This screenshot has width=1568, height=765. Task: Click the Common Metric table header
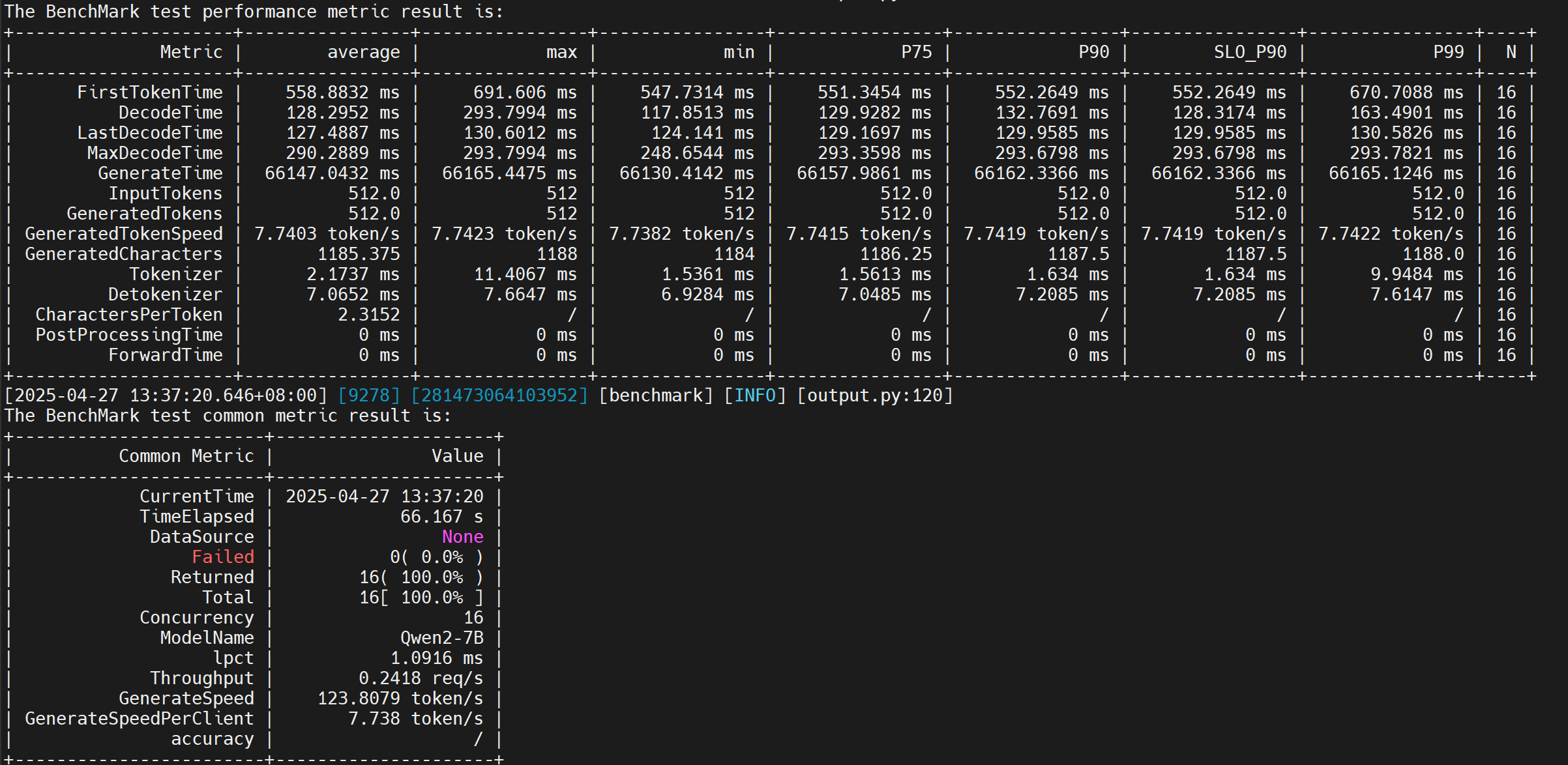point(186,456)
